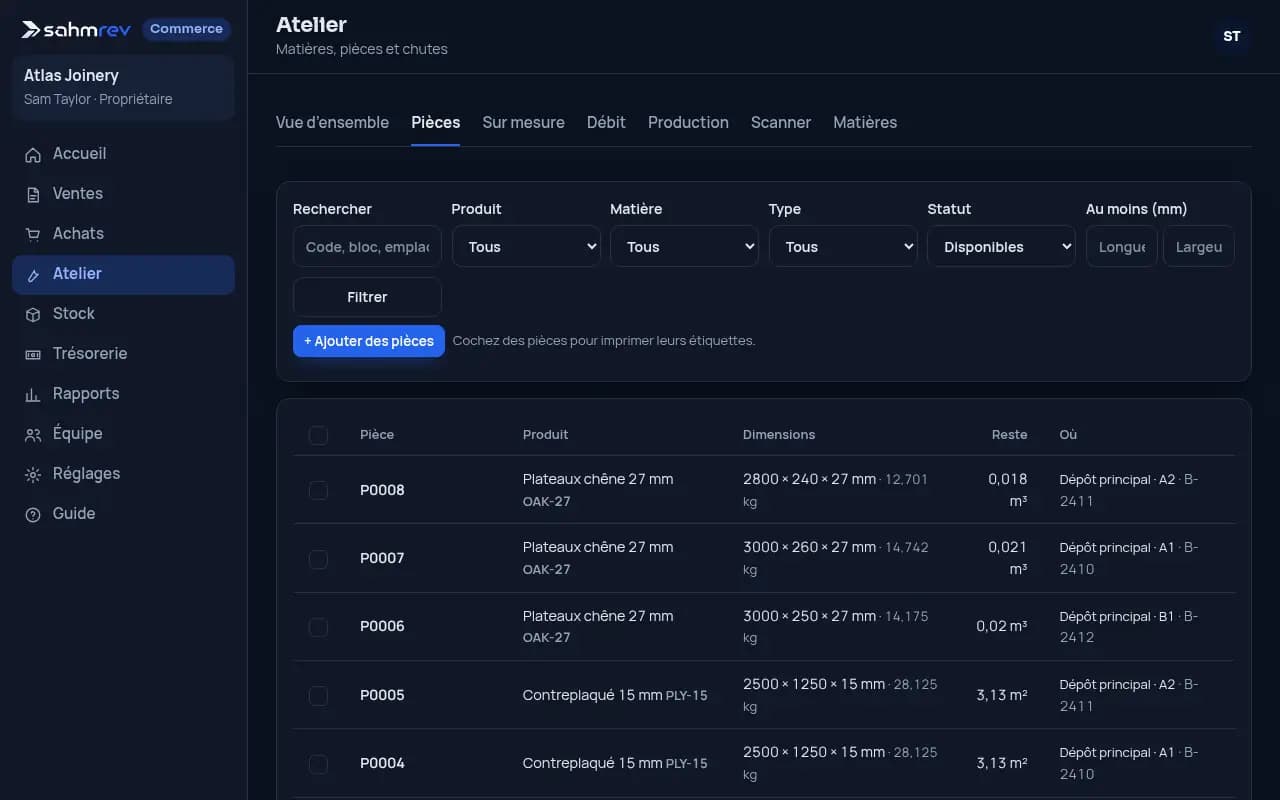This screenshot has width=1280, height=800.
Task: Enable the checkbox next to P0004
Action: click(x=318, y=764)
